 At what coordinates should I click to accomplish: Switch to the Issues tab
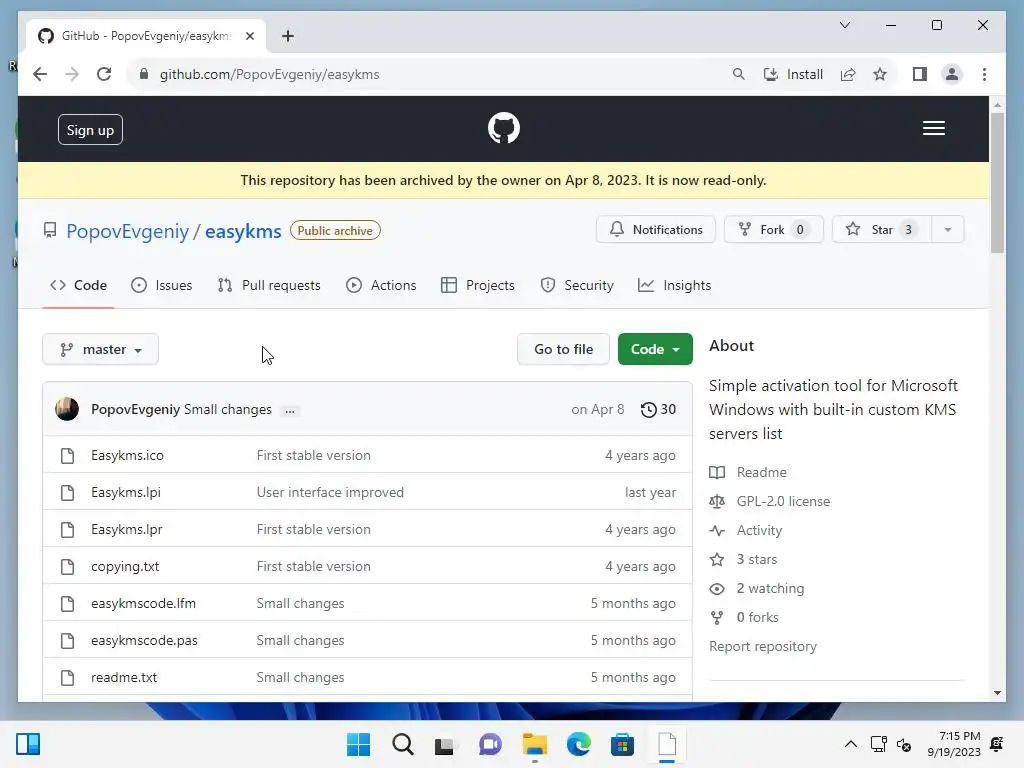click(x=161, y=285)
